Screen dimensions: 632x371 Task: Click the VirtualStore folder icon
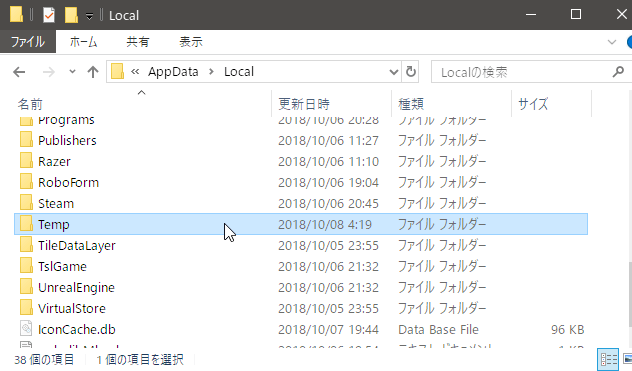pyautogui.click(x=26, y=308)
